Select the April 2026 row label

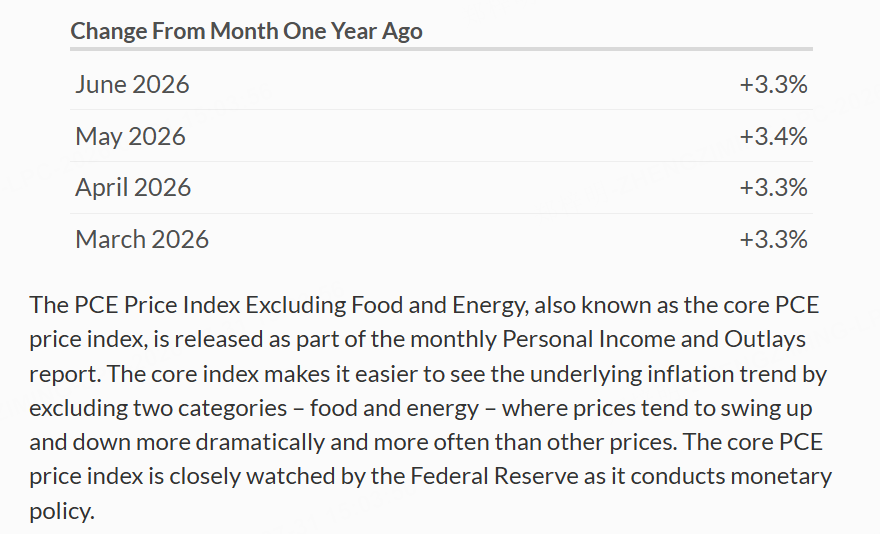coord(133,188)
